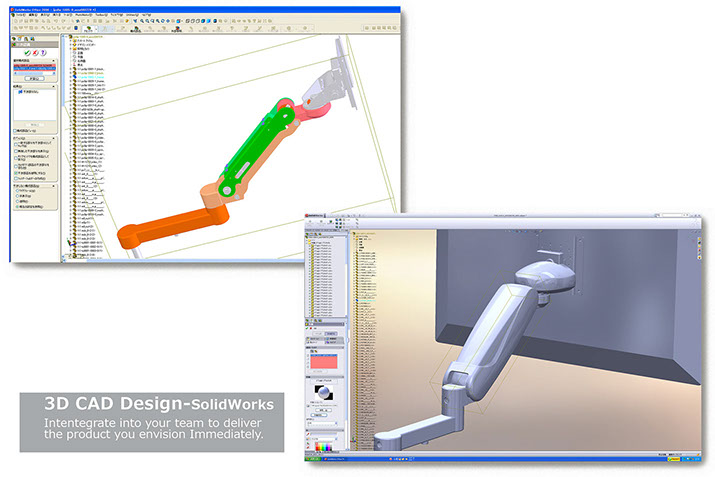Select the FeatureManager tree tab icon above the panel

pos(15,37)
